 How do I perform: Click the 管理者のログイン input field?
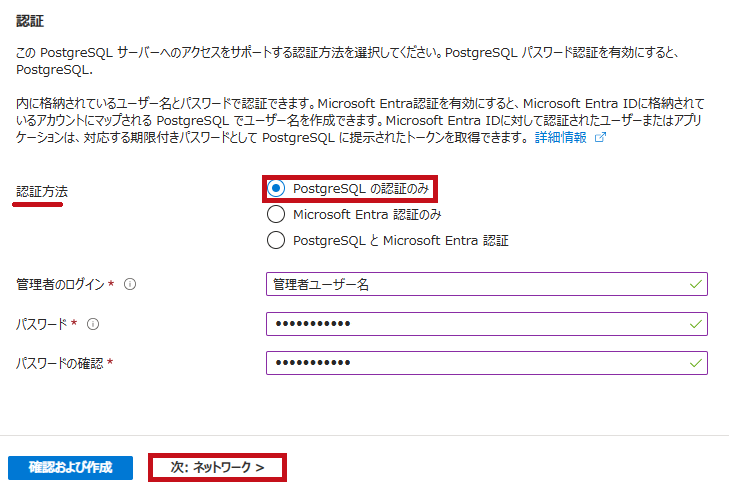tap(487, 284)
